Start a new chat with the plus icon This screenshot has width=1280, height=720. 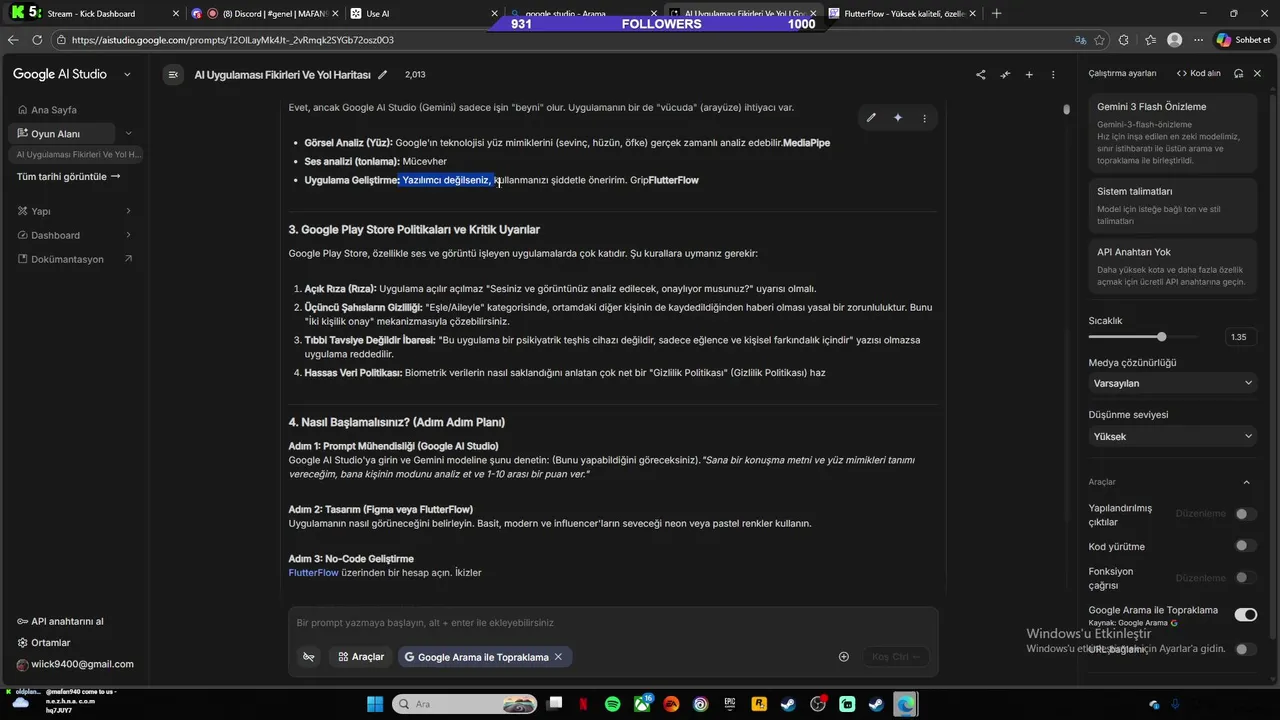1029,75
